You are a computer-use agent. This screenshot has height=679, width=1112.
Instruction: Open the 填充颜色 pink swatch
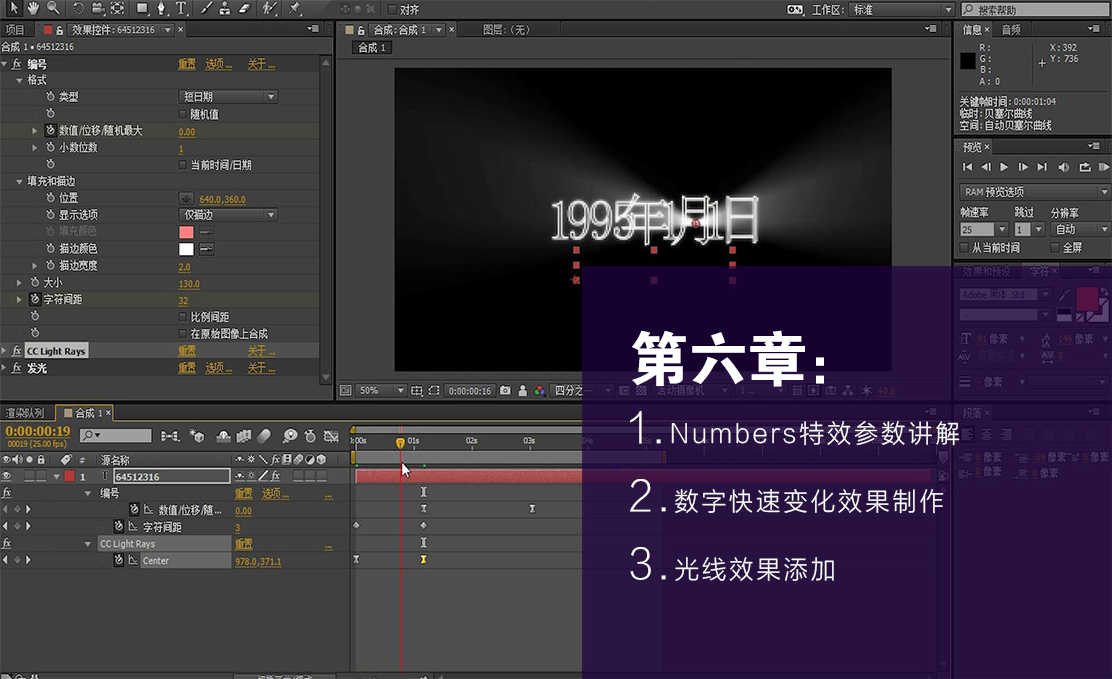pyautogui.click(x=186, y=232)
